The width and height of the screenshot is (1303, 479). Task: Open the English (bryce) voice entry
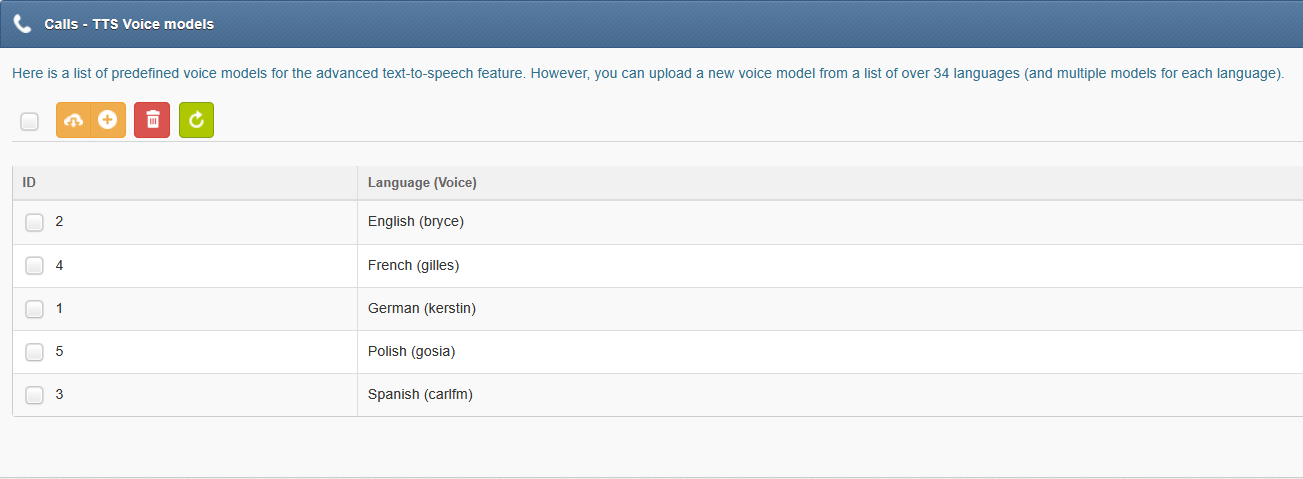point(416,221)
